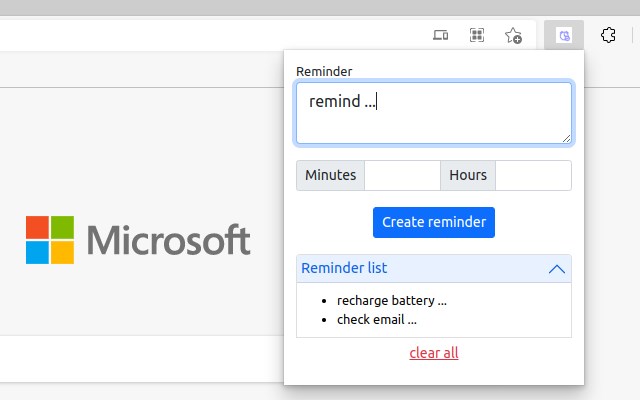Click the reminder extension icon in toolbar
The height and width of the screenshot is (400, 640).
(564, 36)
